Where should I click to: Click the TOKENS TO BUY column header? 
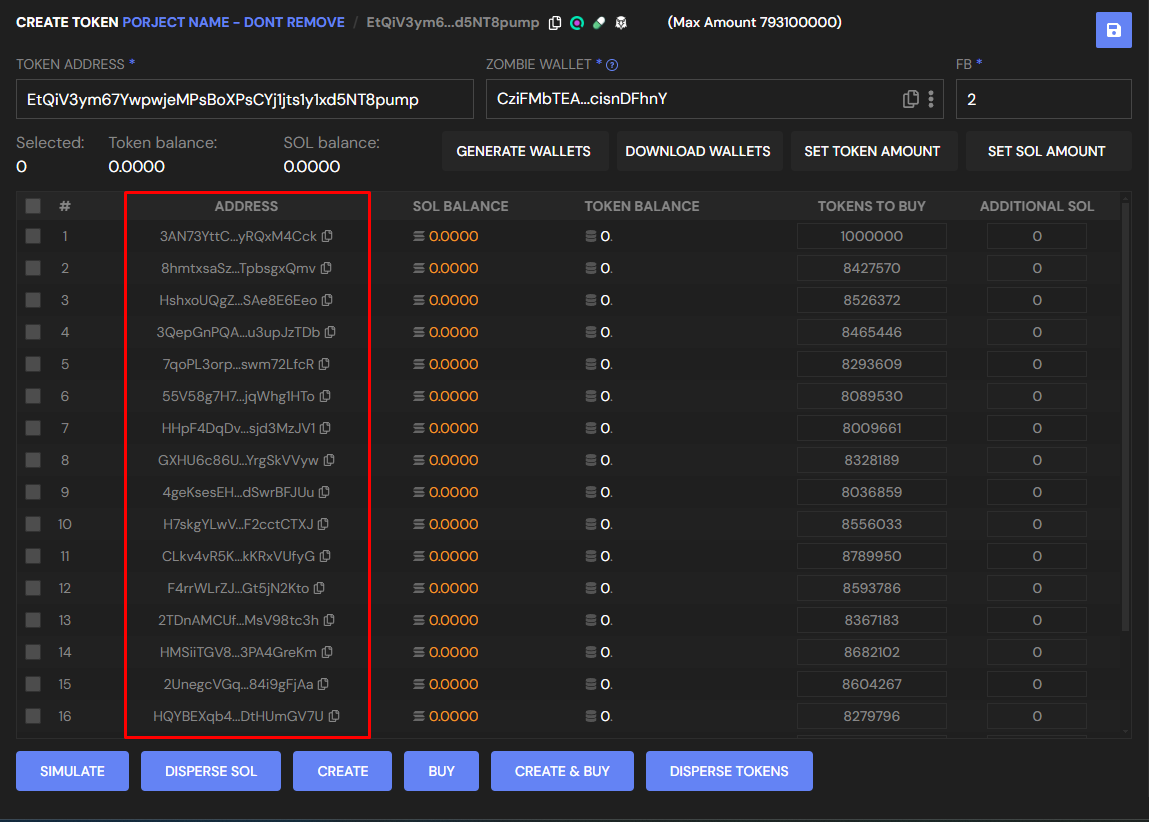point(871,206)
